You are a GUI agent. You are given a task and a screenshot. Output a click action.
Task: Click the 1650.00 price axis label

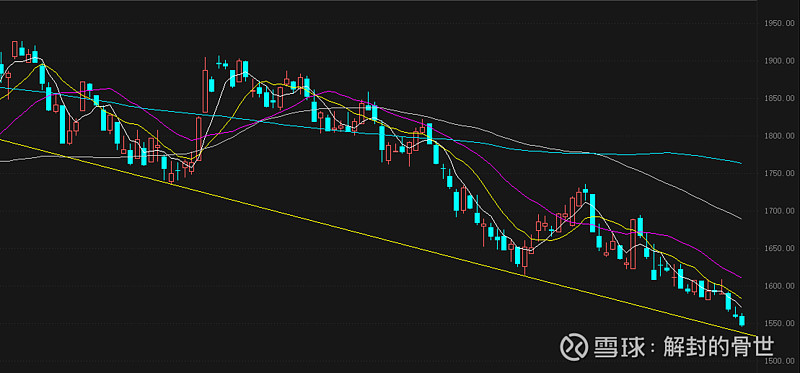pyautogui.click(x=780, y=248)
